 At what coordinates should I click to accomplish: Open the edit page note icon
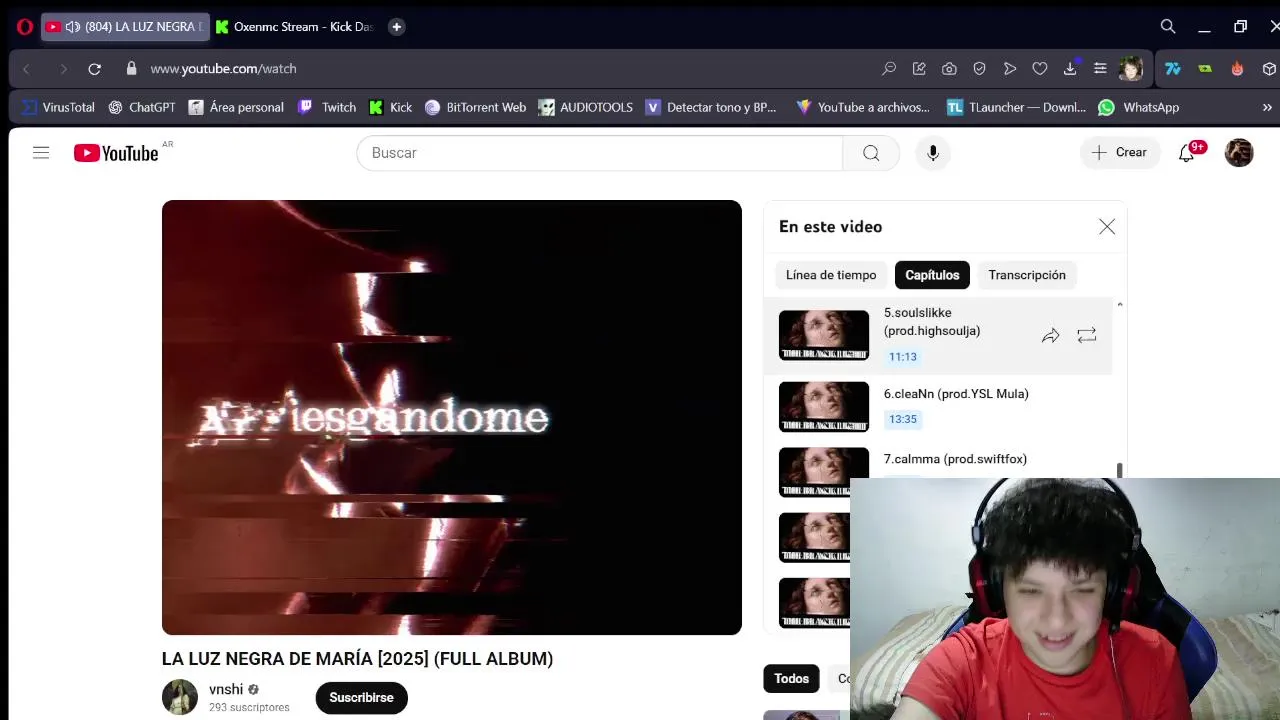(919, 69)
